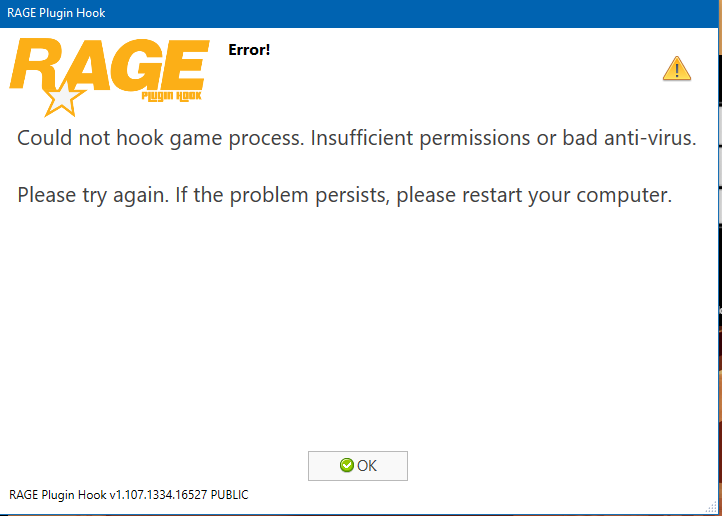Click the bold "Error!" heading
This screenshot has width=722, height=516.
tap(249, 49)
